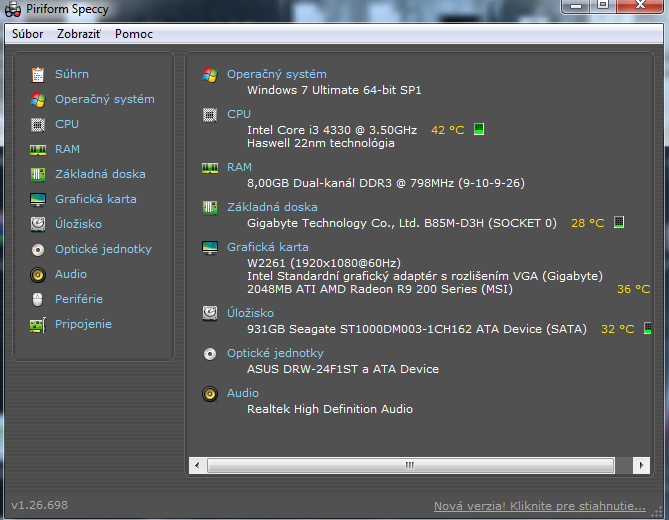This screenshot has height=520, width=669.
Task: Click the Audio speaker icon in sidebar
Action: pos(38,275)
